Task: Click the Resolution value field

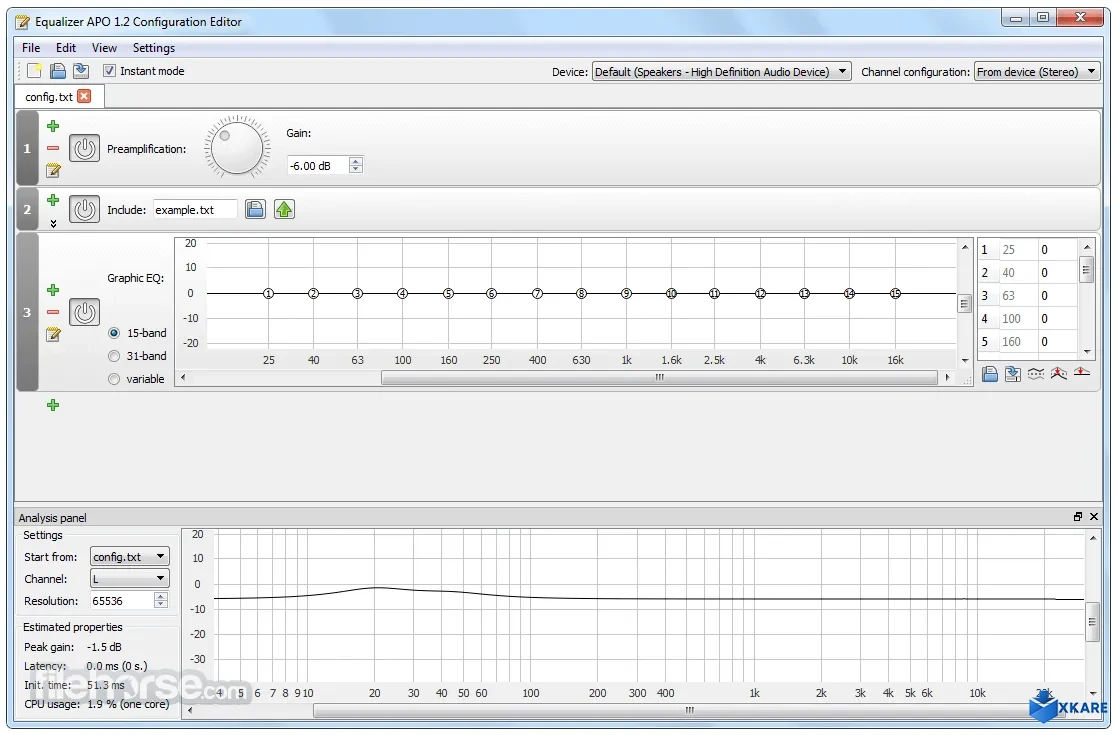Action: 122,601
